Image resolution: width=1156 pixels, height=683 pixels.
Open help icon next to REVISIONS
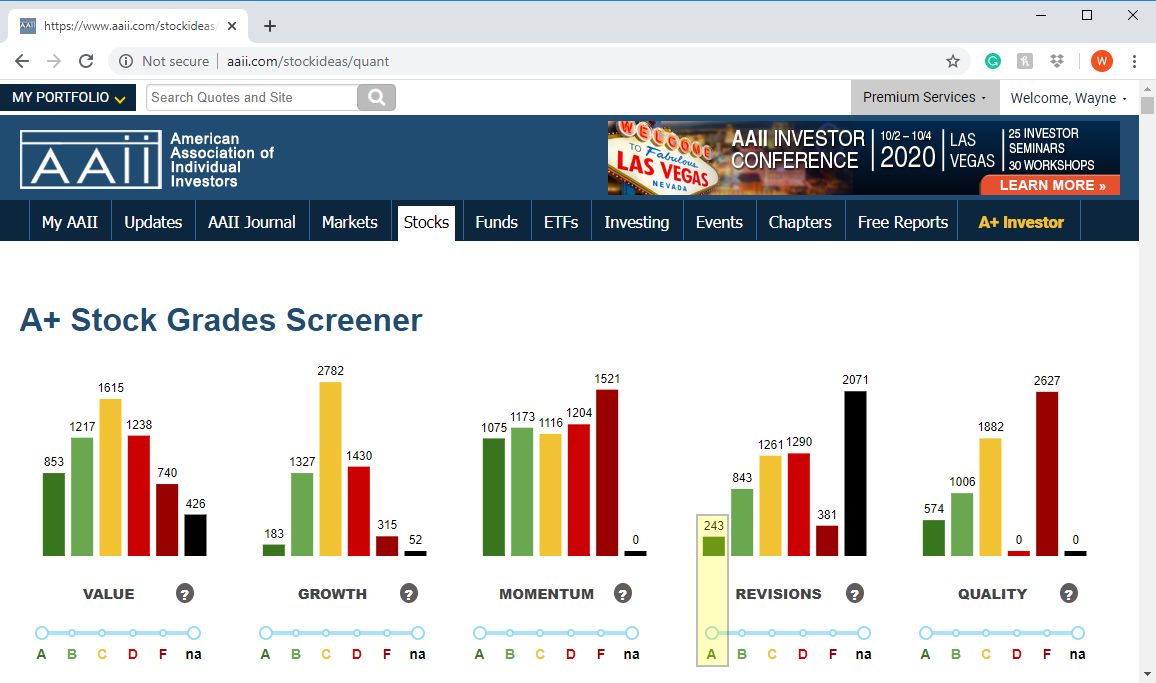[x=854, y=593]
